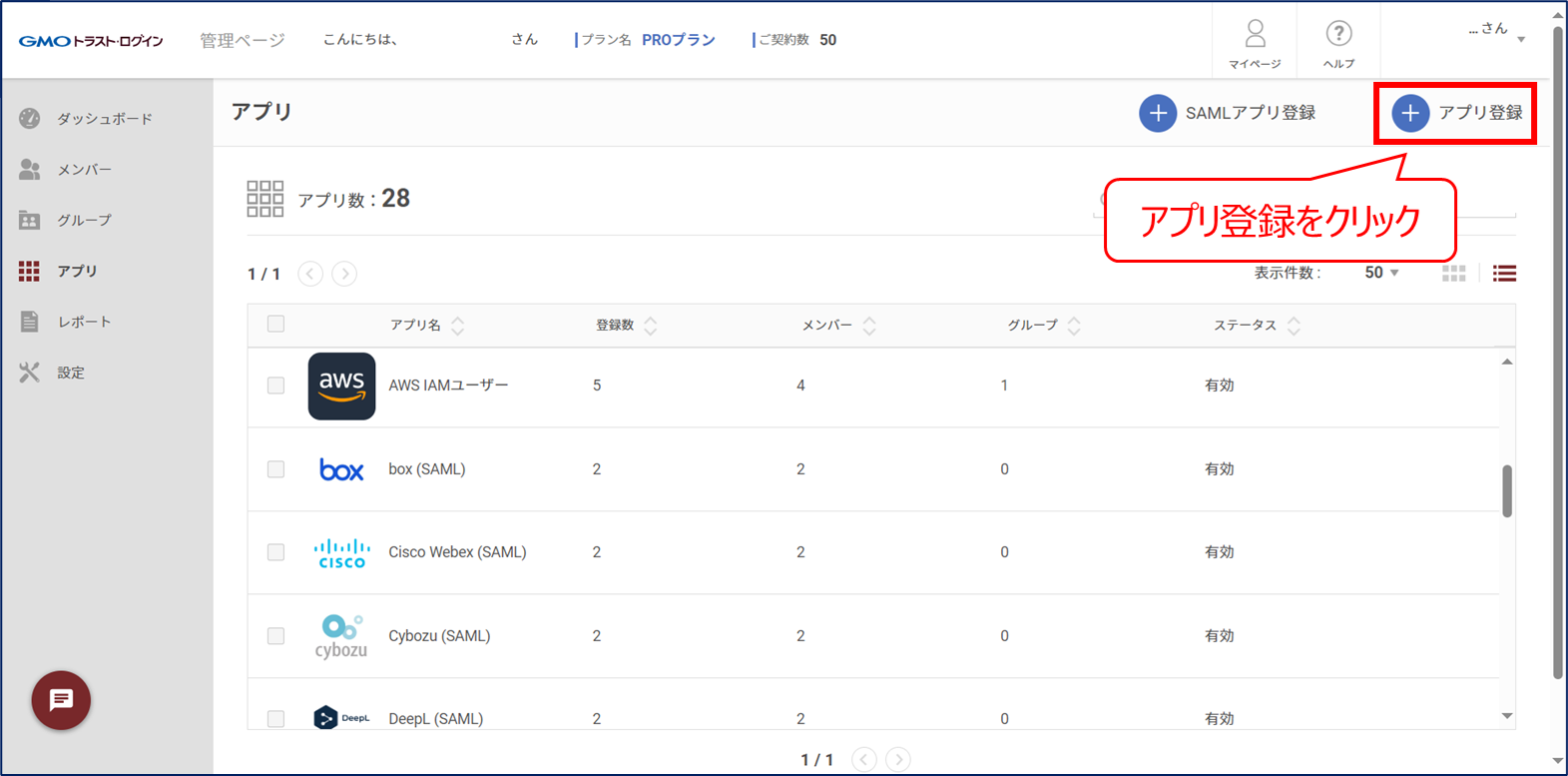Click the アプリ数 : 28 count text
This screenshot has height=776, width=1568.
pos(354,199)
